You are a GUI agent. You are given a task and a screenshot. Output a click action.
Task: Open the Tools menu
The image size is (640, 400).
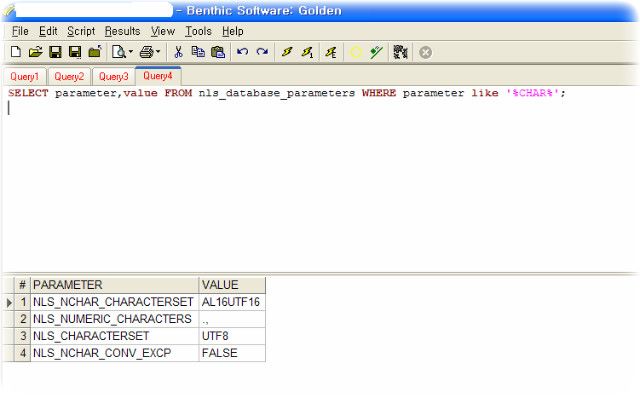(x=198, y=31)
